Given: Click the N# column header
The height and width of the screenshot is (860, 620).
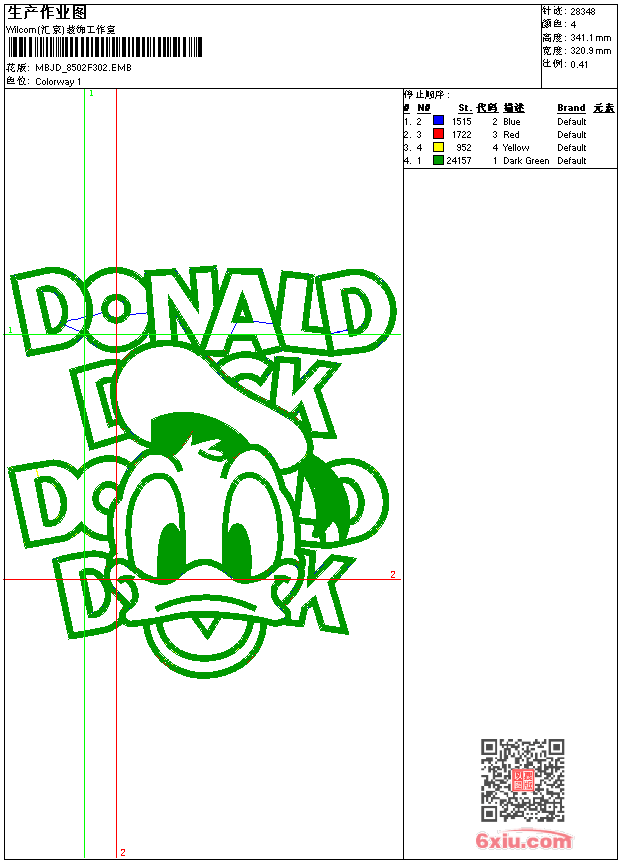Looking at the screenshot, I should [x=424, y=108].
